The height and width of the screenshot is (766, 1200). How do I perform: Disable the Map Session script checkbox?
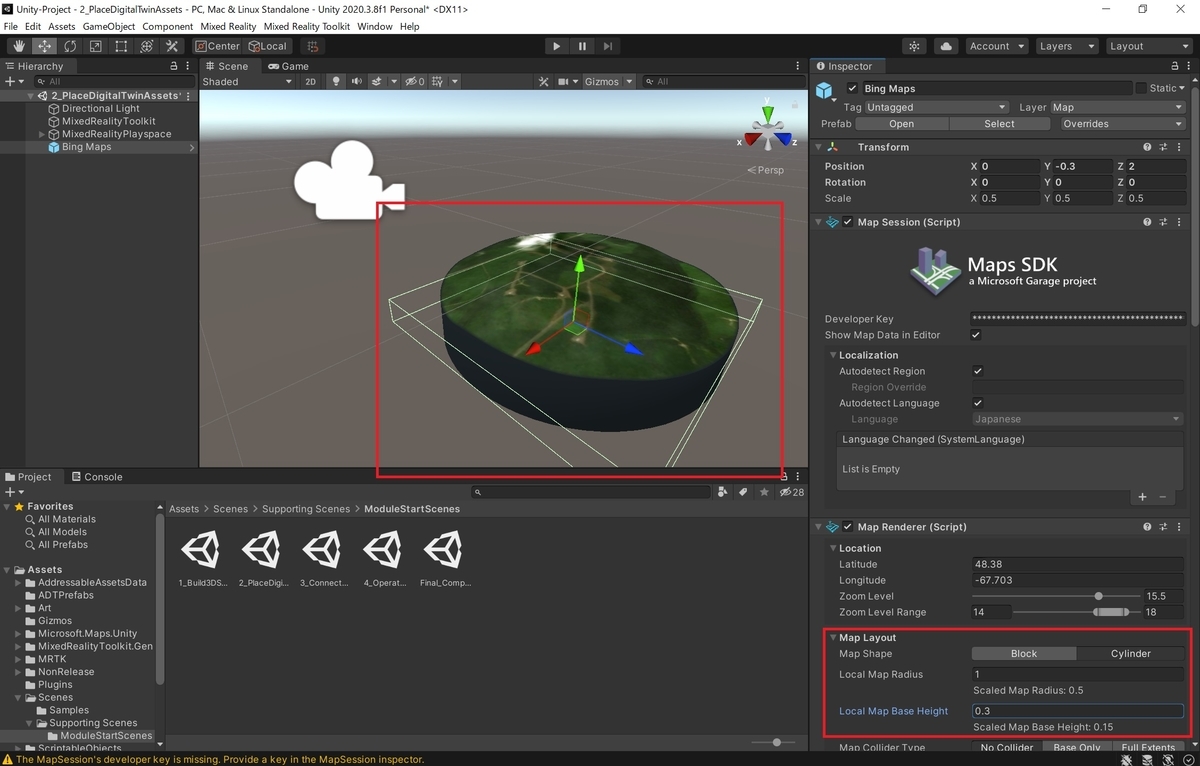click(848, 222)
